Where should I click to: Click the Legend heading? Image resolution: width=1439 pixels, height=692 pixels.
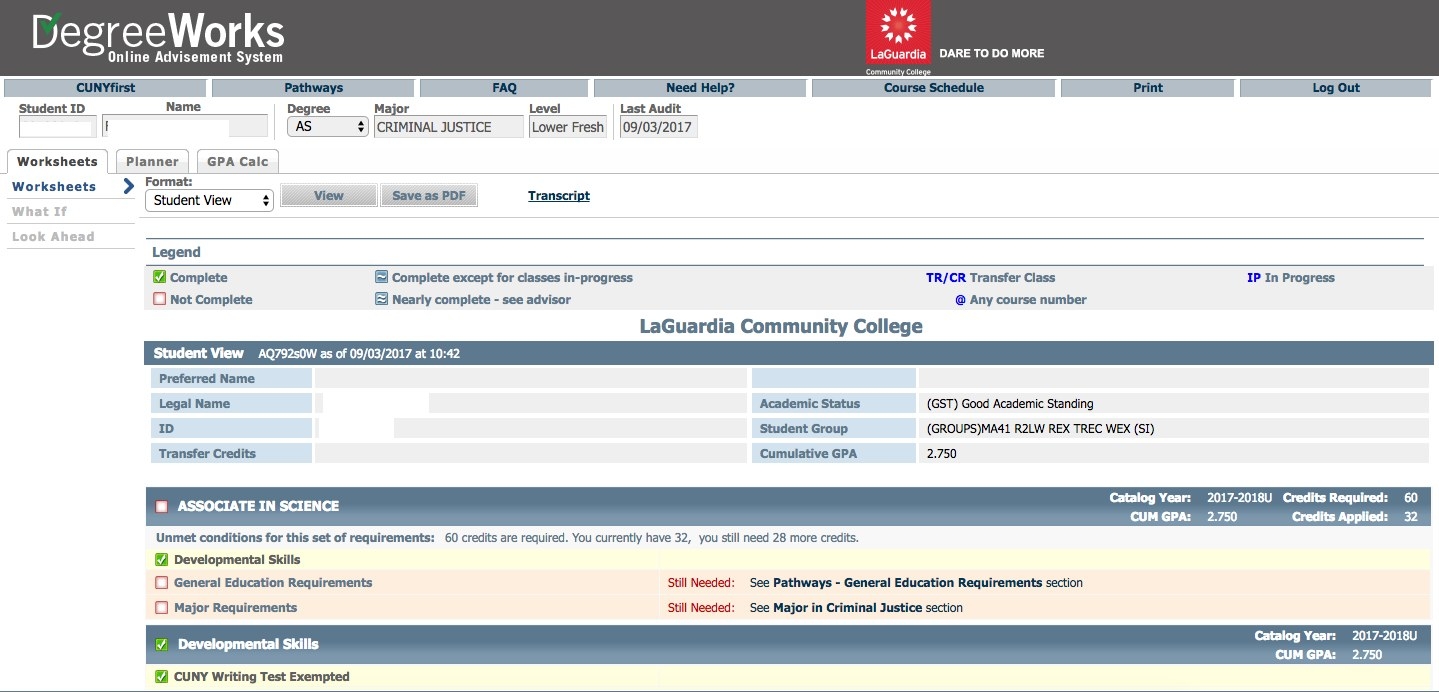176,252
